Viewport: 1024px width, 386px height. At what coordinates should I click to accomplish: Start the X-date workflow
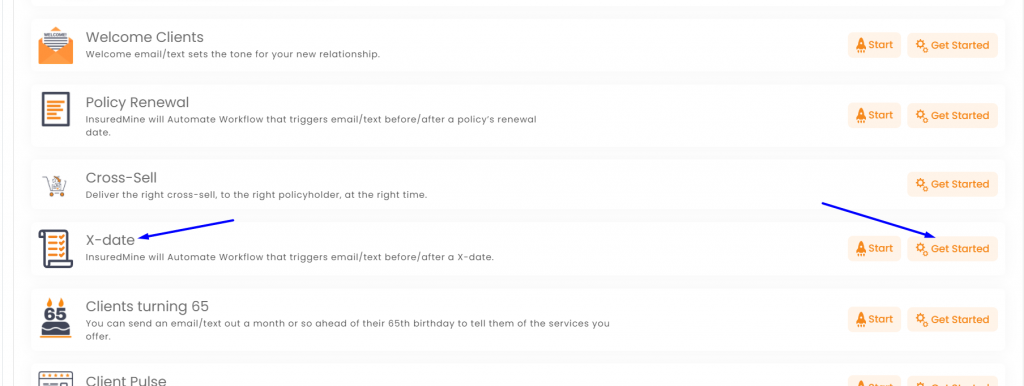874,248
